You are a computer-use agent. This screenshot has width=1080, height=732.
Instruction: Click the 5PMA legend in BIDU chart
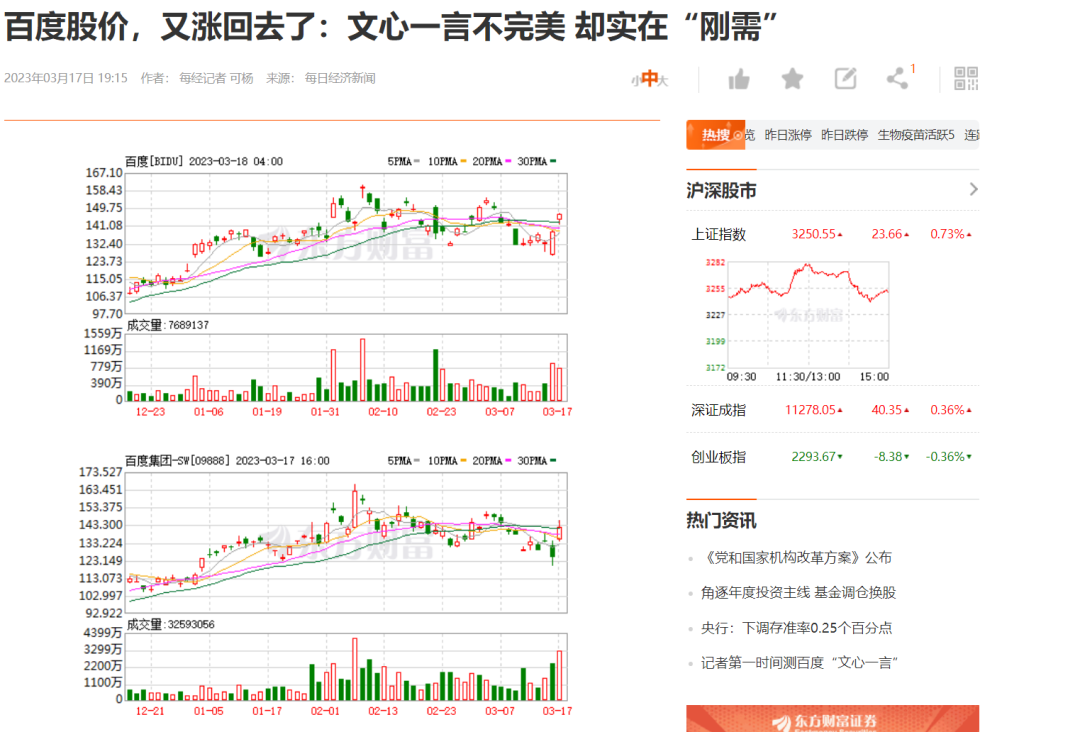pyautogui.click(x=403, y=161)
